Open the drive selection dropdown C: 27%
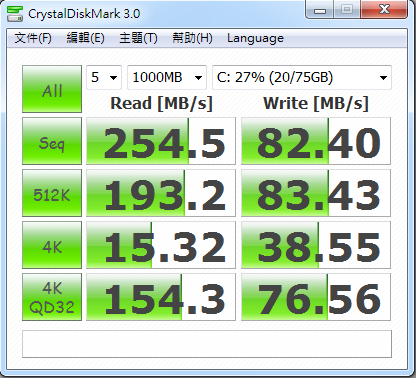Screen dimensions: 416x378 302,77
